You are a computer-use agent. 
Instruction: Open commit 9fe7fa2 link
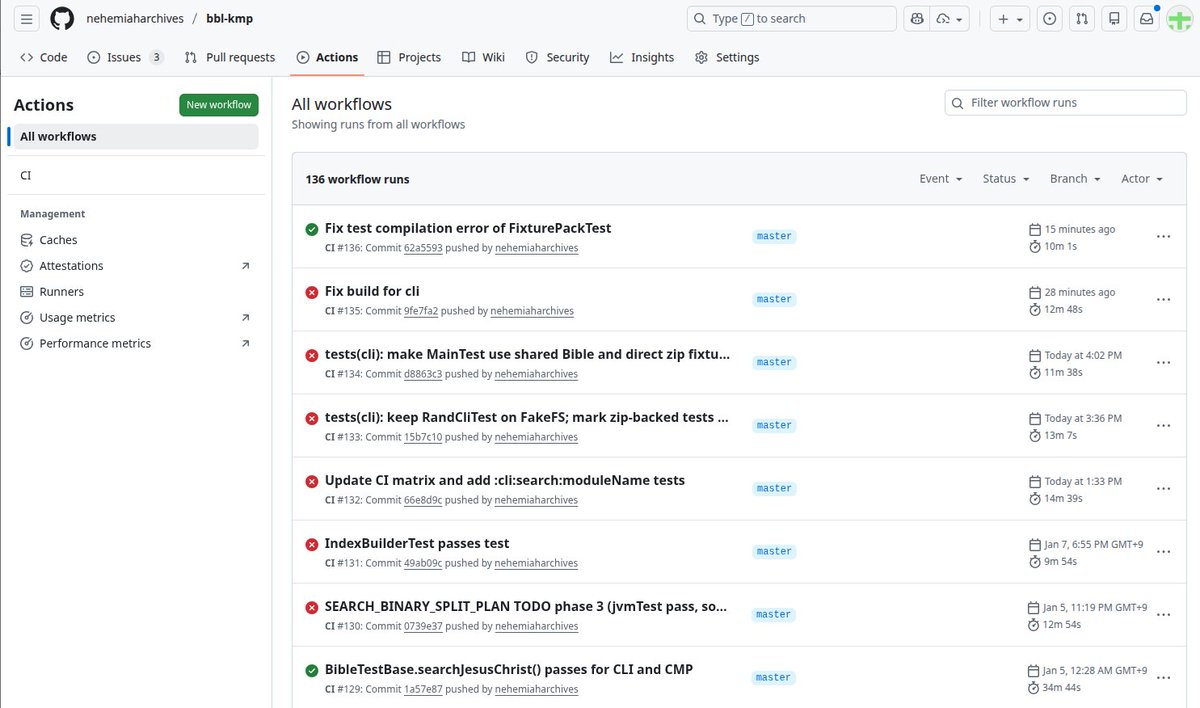[x=421, y=311]
